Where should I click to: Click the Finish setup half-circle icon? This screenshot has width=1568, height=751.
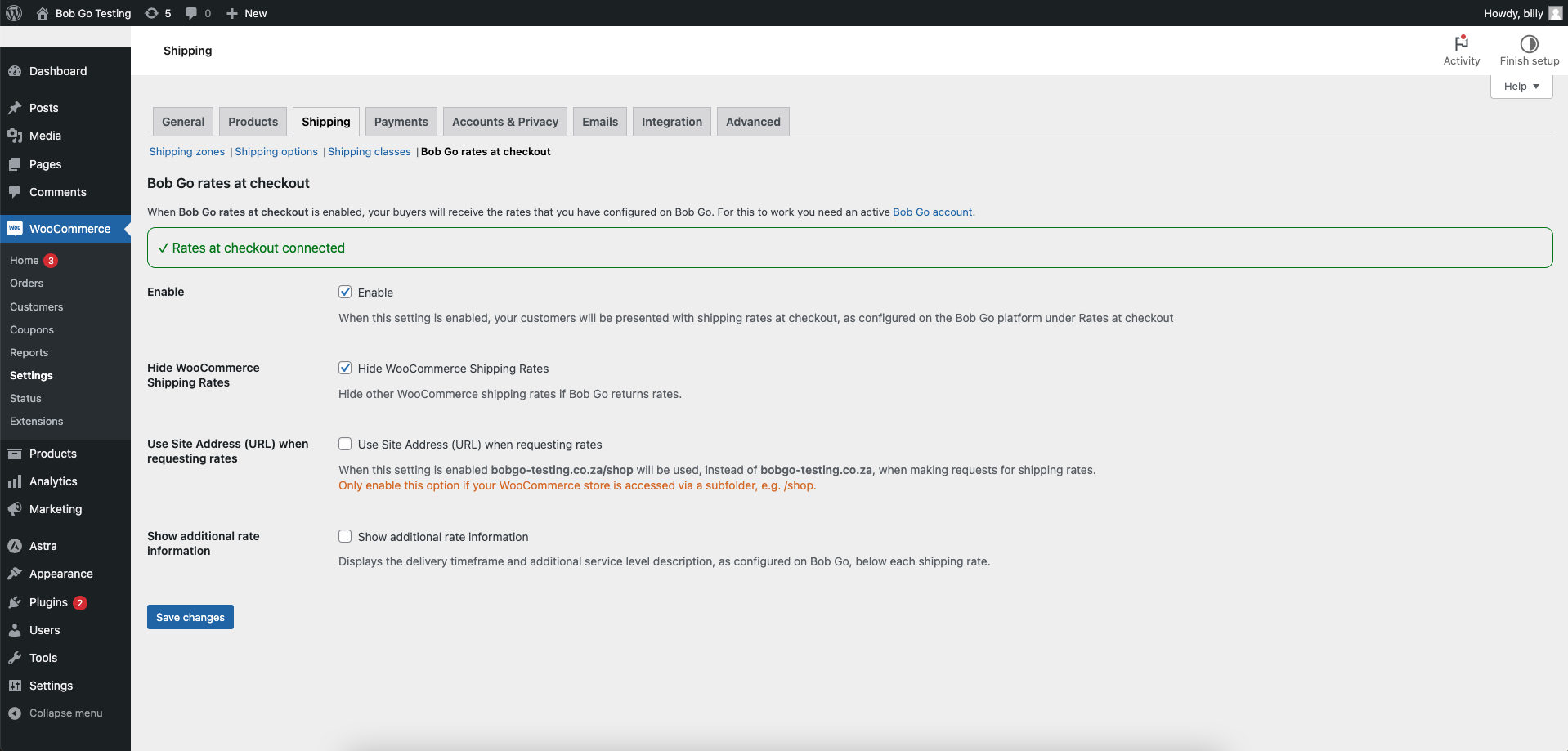pos(1530,43)
